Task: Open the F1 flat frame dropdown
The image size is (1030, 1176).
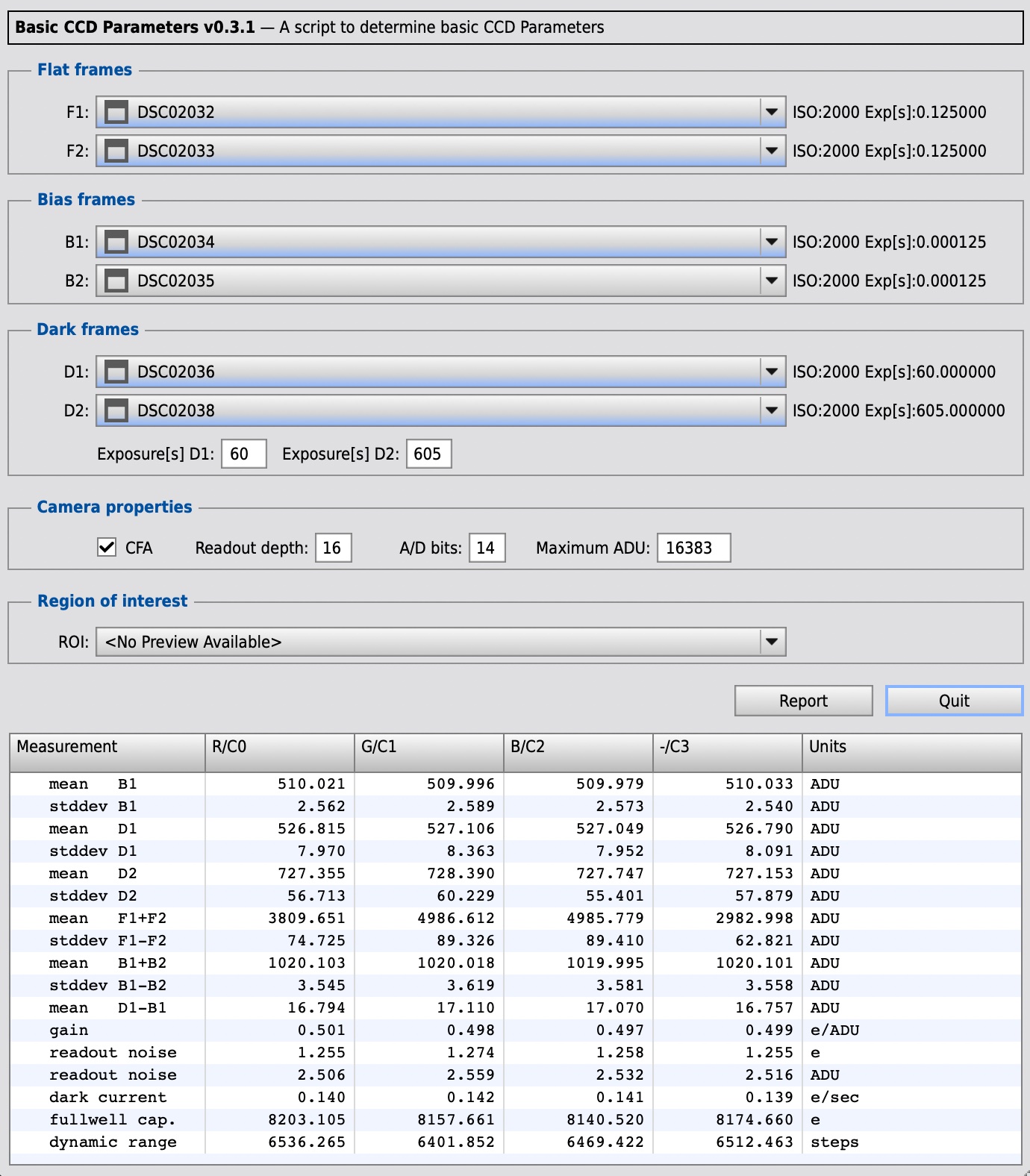Action: click(772, 113)
